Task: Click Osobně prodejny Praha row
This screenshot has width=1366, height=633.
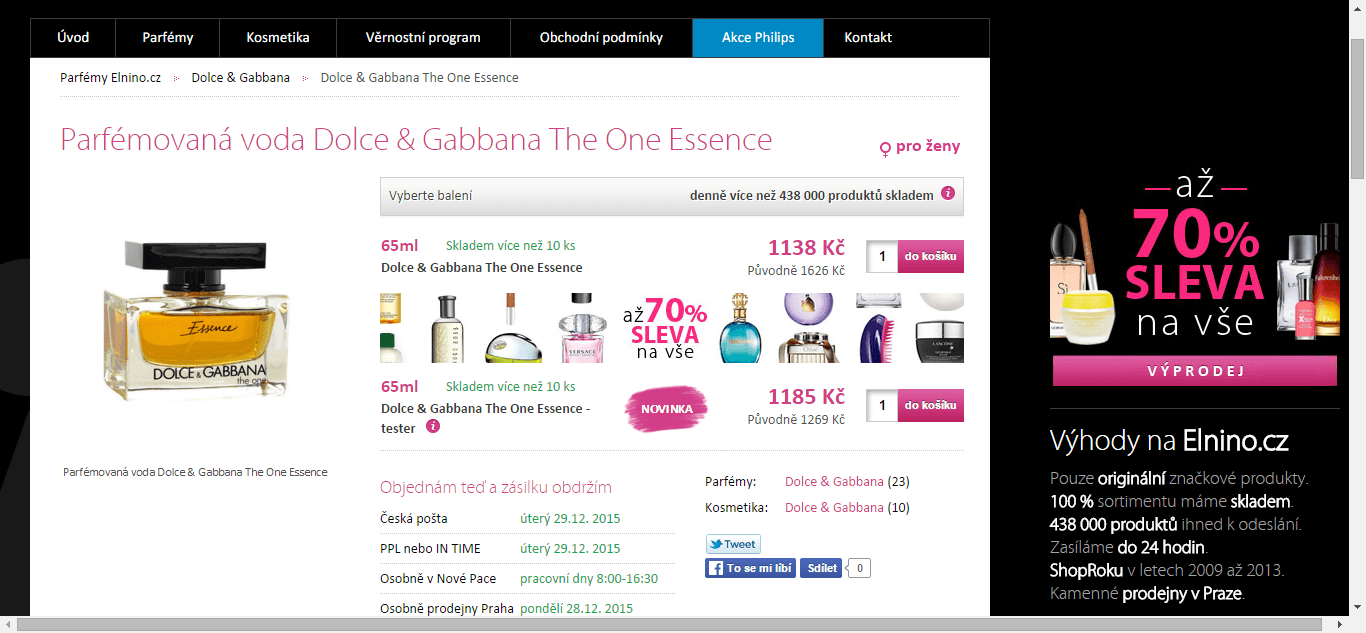Action: (x=527, y=608)
